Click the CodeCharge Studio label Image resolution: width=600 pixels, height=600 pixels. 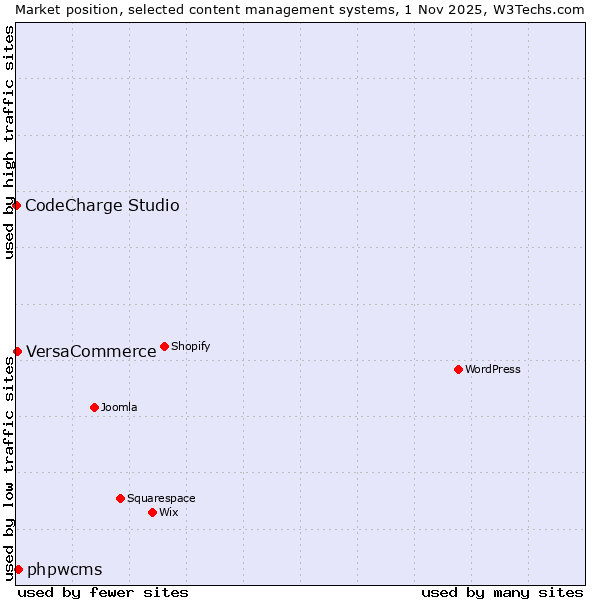(102, 205)
